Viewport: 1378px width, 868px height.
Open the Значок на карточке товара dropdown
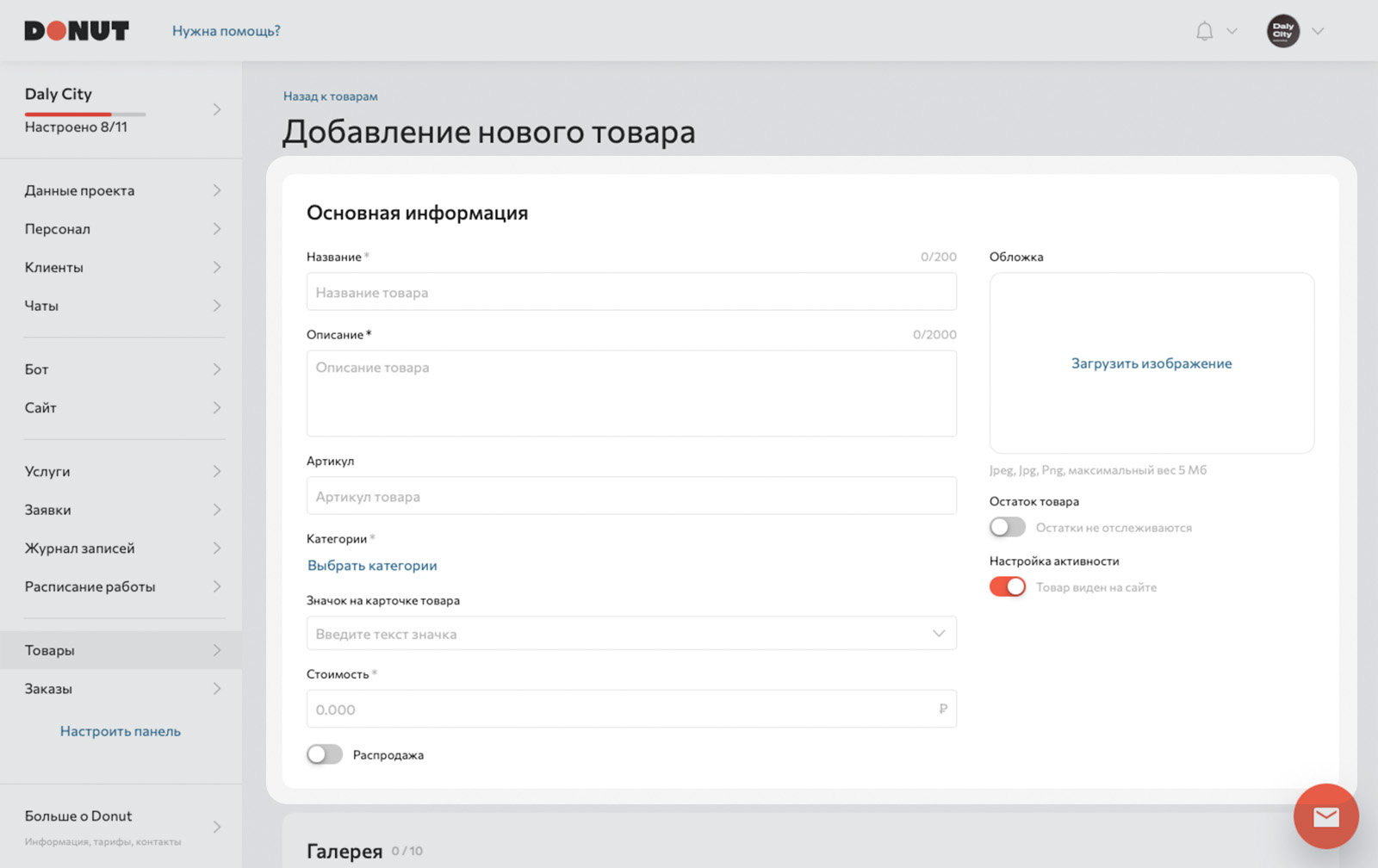631,633
